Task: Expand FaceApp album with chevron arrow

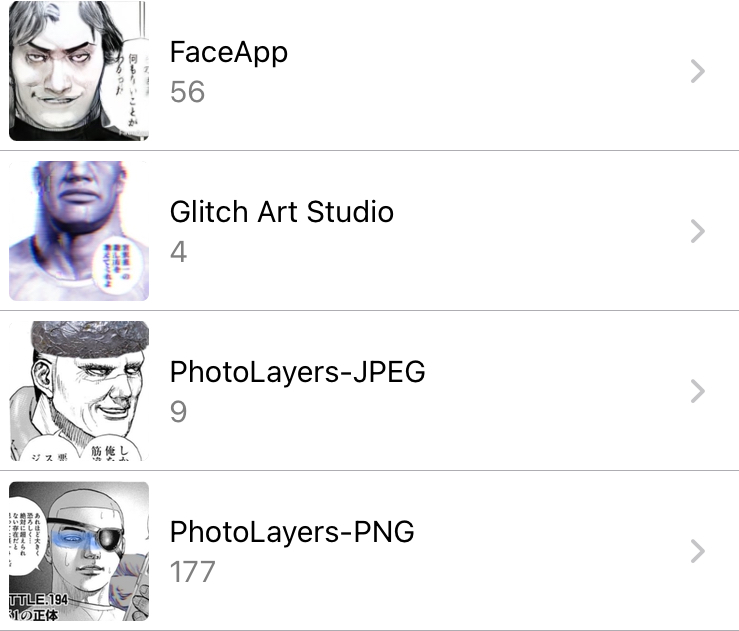Action: coord(698,71)
